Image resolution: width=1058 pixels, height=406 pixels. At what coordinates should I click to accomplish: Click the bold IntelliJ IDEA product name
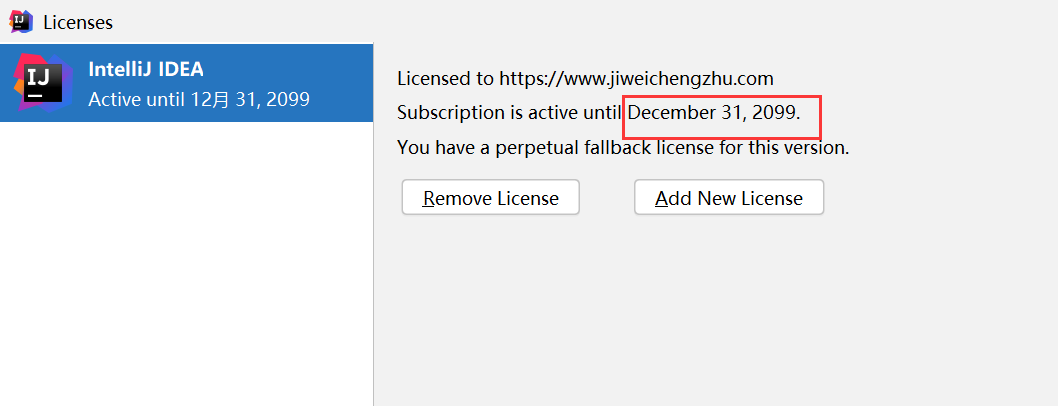click(146, 69)
